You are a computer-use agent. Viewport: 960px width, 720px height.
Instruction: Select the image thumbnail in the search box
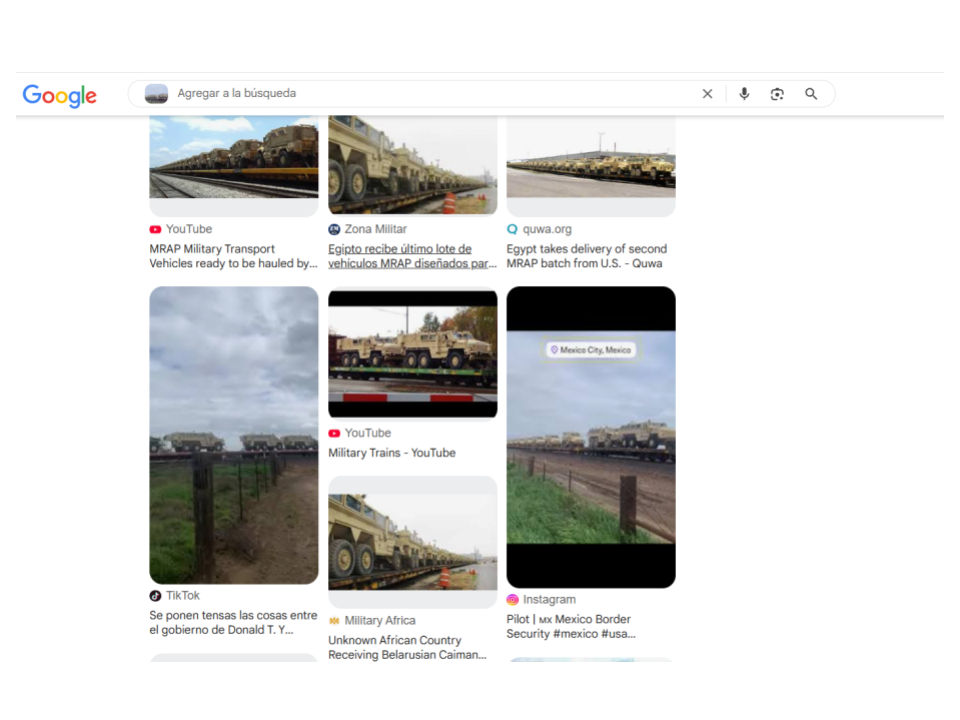156,94
